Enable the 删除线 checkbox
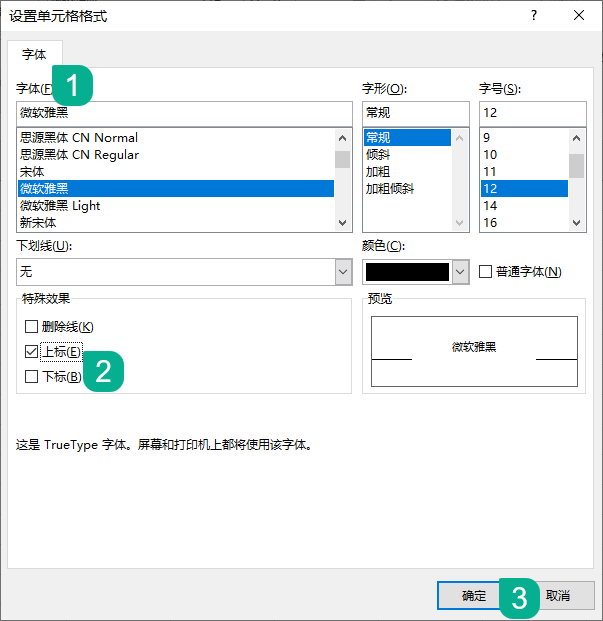The image size is (603, 621). pos(31,327)
